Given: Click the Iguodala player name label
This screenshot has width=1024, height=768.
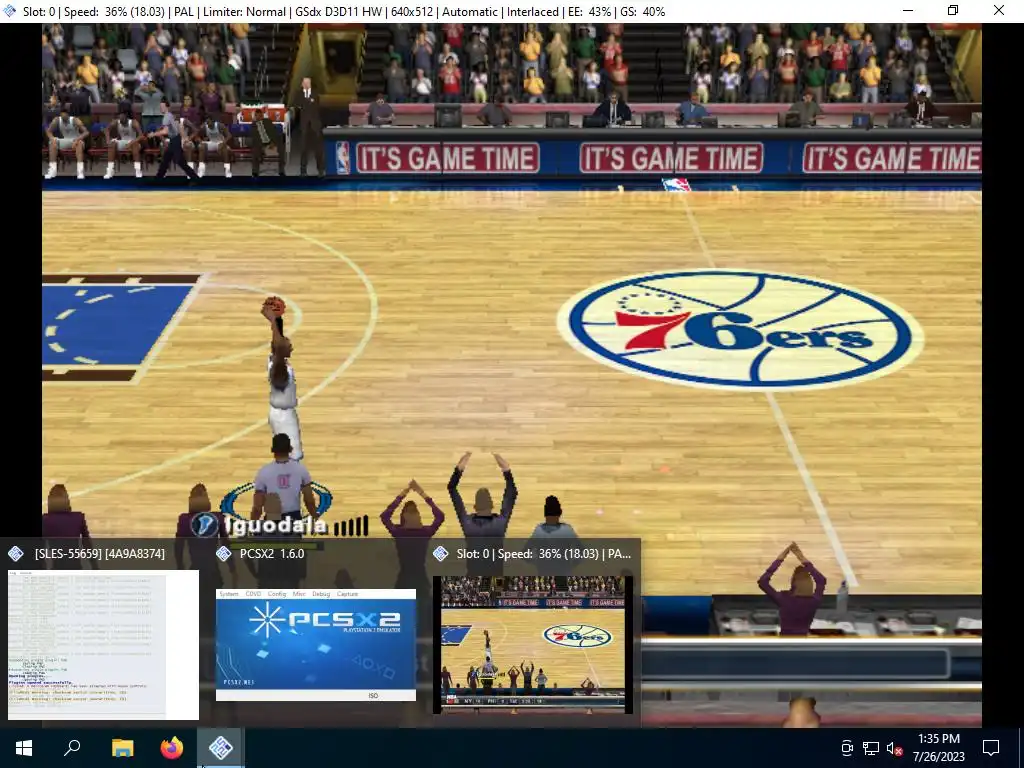Looking at the screenshot, I should 275,525.
